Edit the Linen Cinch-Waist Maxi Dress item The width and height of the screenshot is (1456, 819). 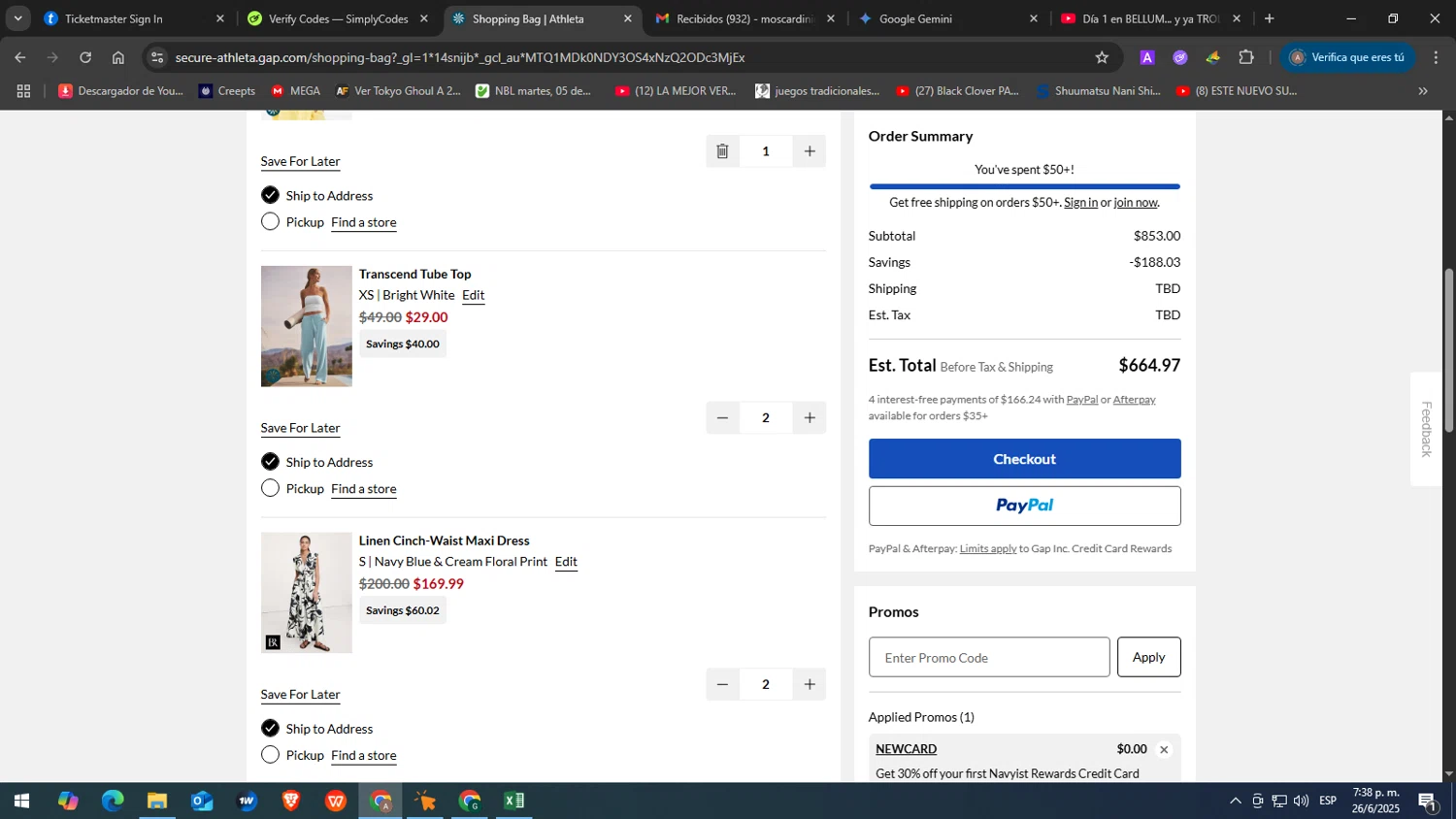point(566,562)
